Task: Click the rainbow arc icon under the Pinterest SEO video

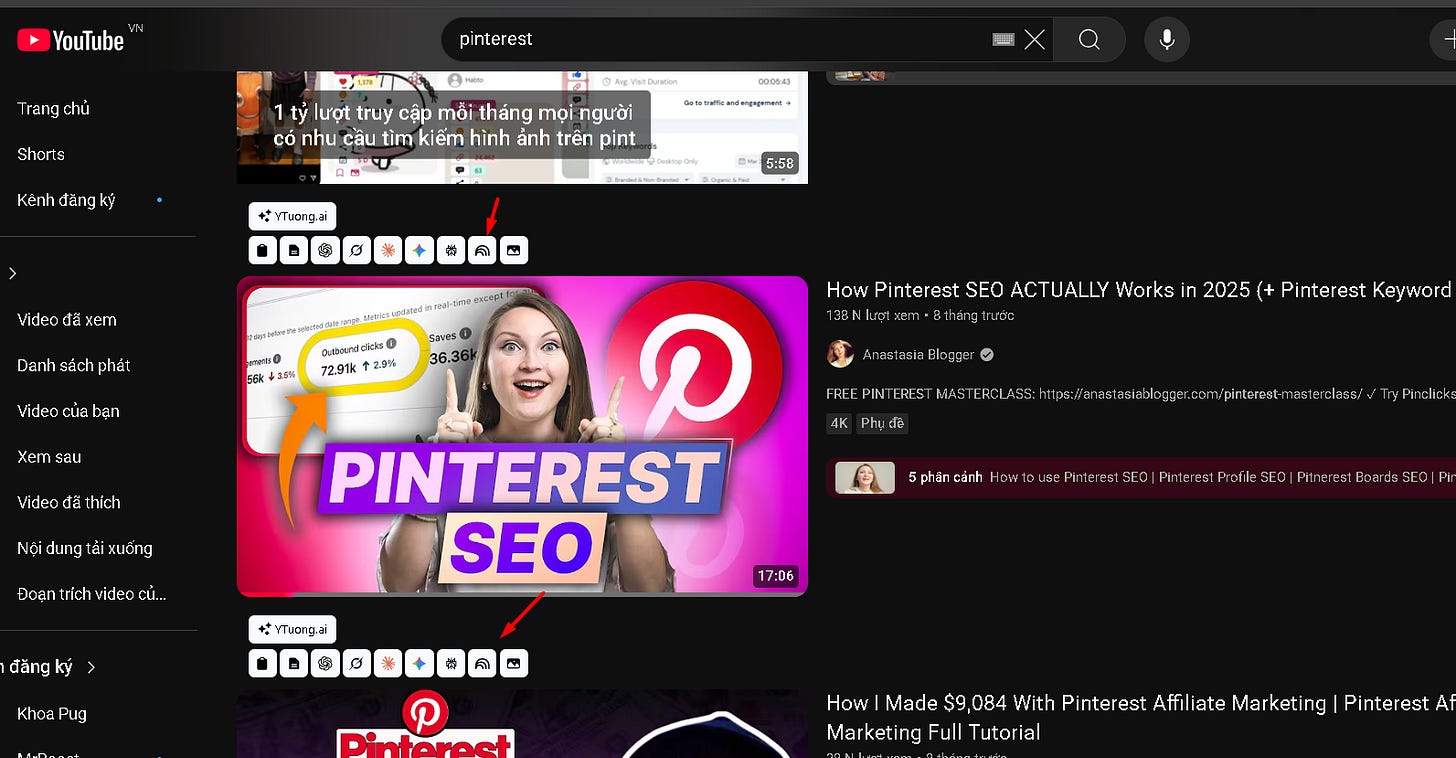Action: [x=482, y=663]
